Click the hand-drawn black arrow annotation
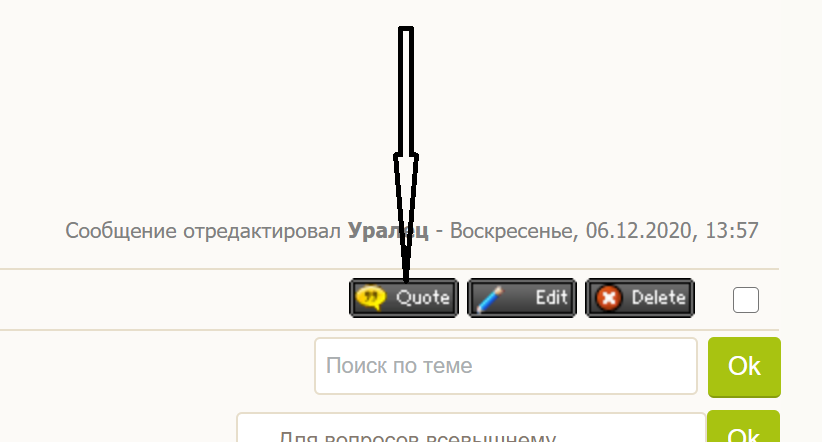Viewport: 822px width, 442px height. 406,152
